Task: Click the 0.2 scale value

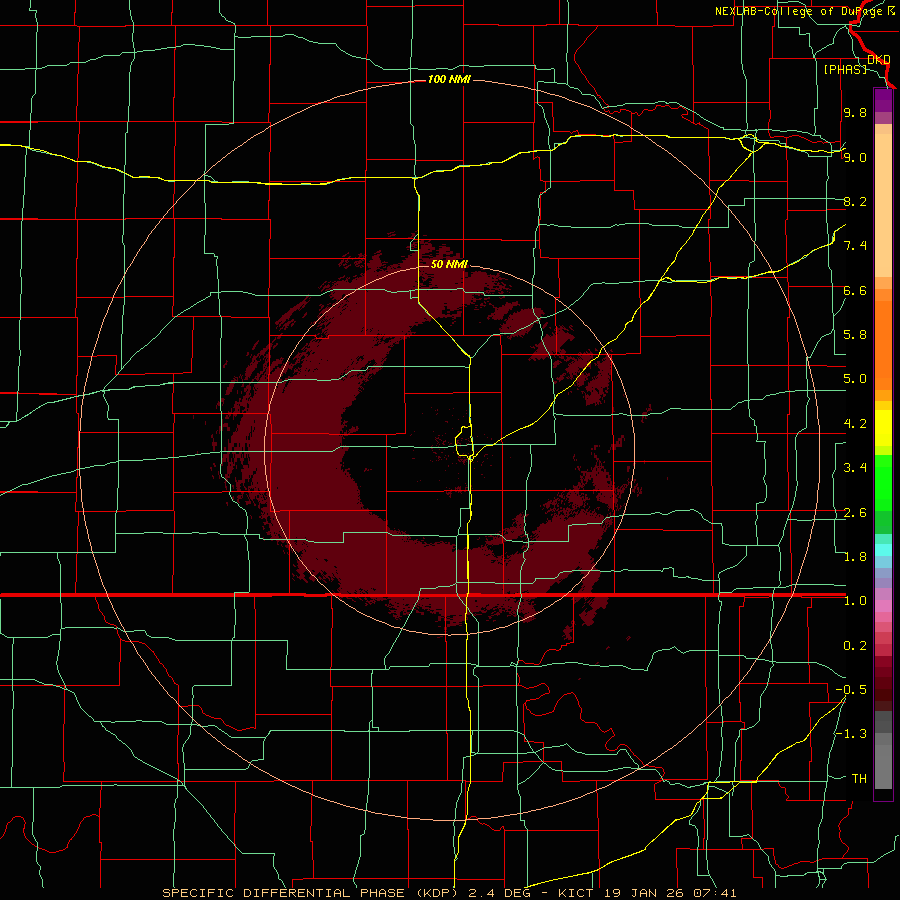Action: pos(855,646)
